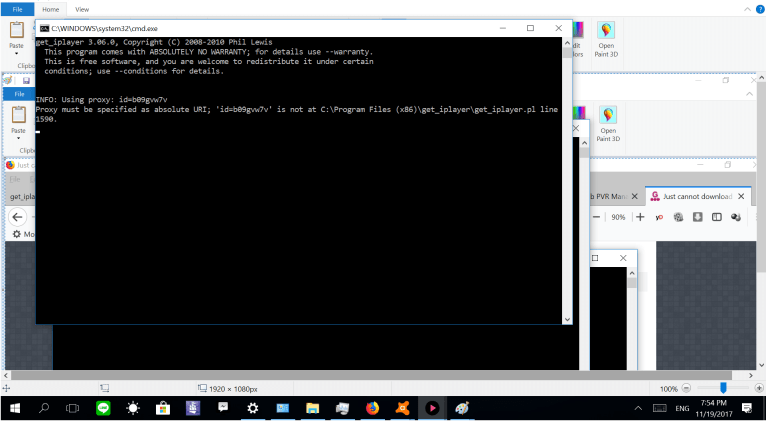Open Settings gear icon on the taskbar

coord(253,408)
